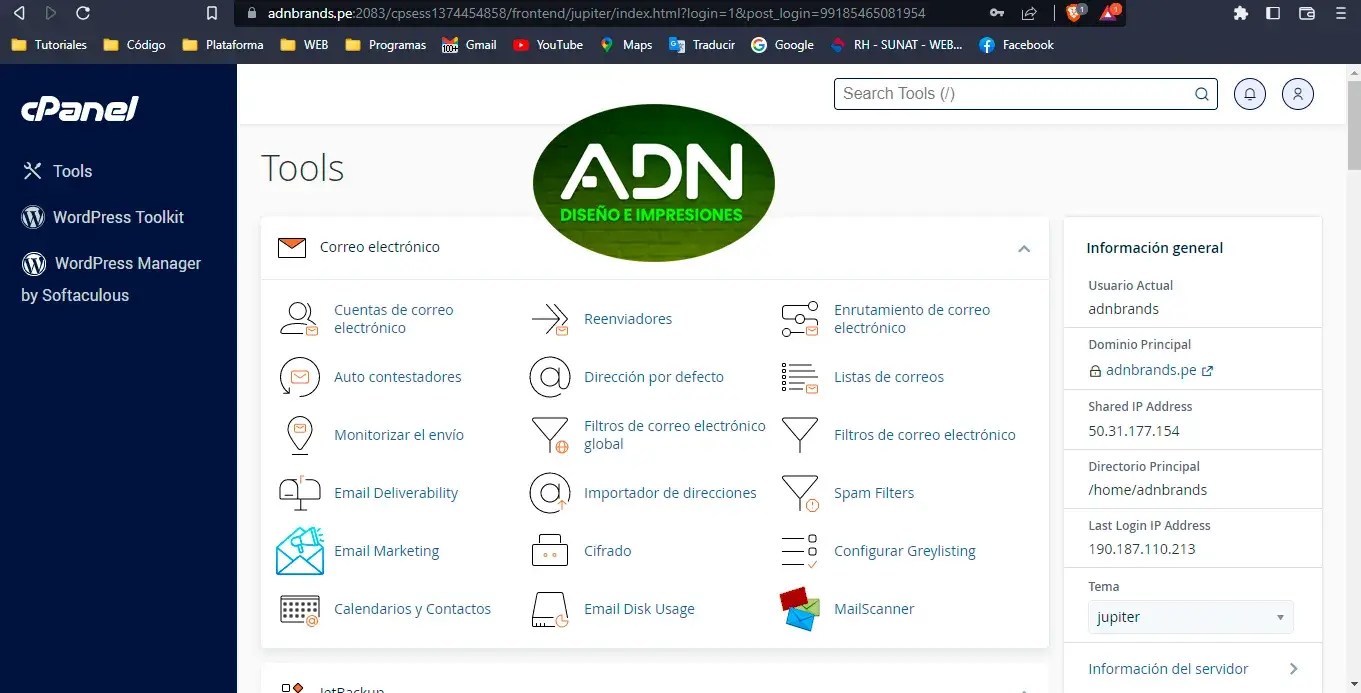Open the Tema jupiter dropdown
This screenshot has width=1361, height=693.
point(1190,617)
